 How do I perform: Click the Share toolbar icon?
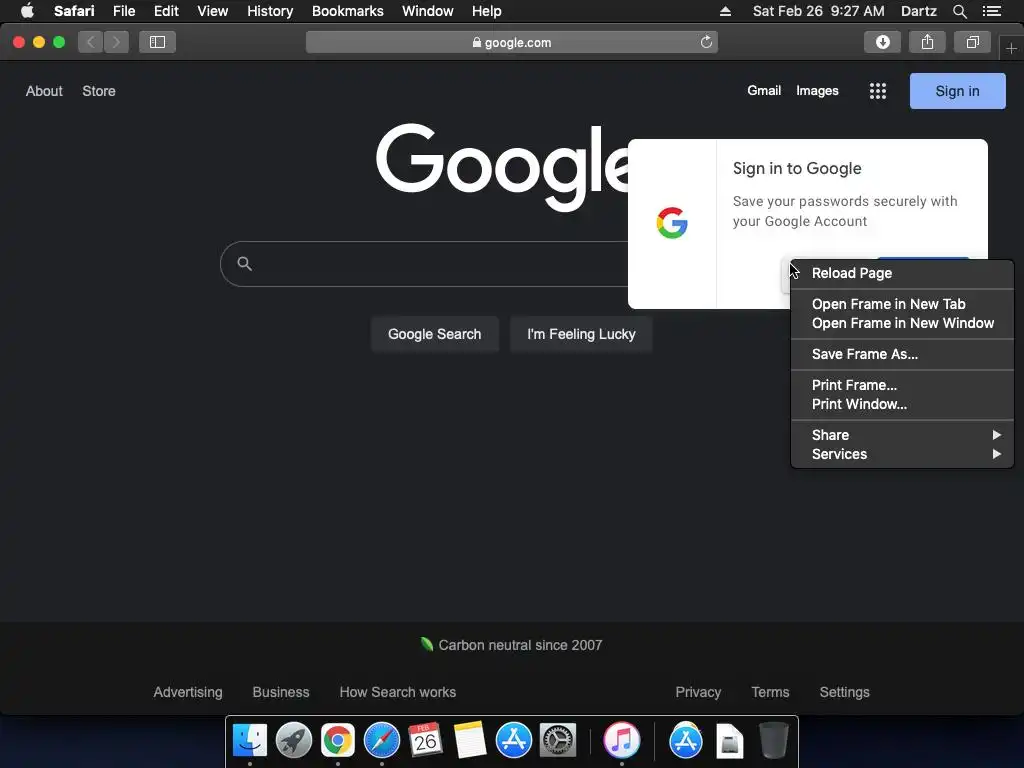tap(927, 42)
